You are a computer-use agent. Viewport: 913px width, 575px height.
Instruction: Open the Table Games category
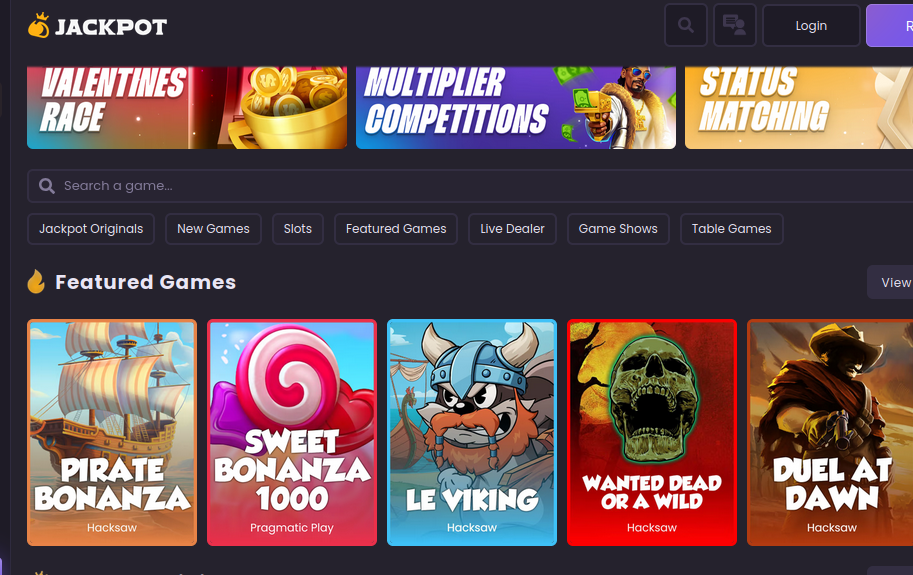[x=731, y=229]
